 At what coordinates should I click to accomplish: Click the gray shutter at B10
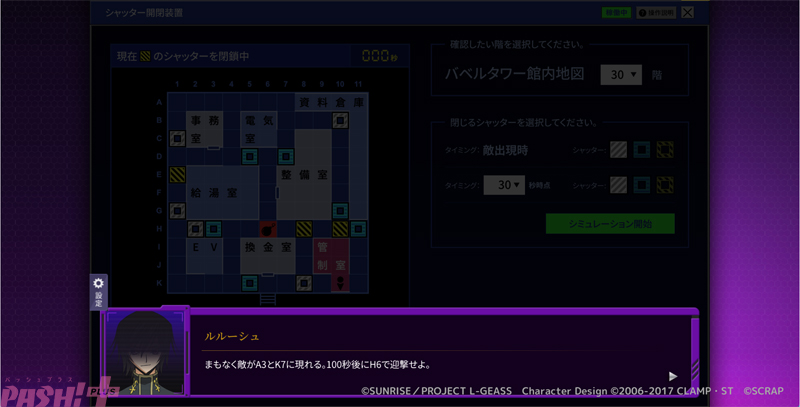341,119
